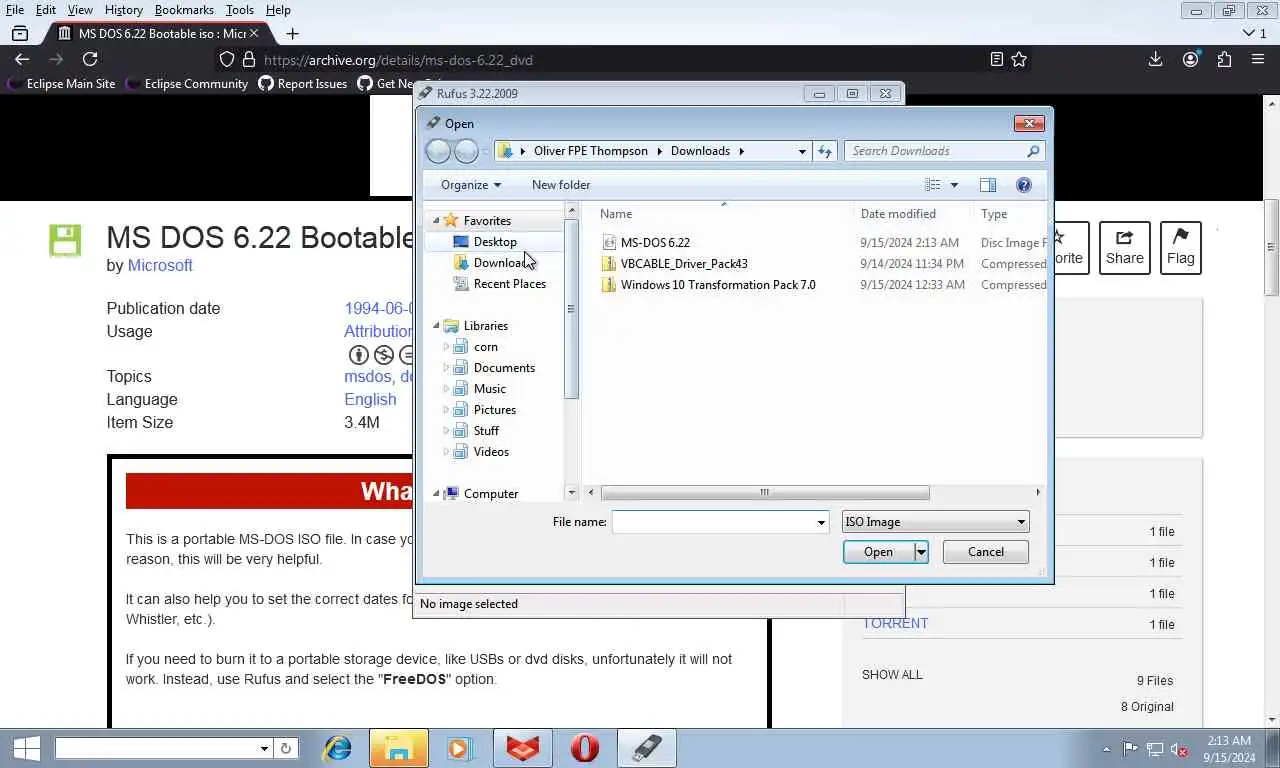
Task: Click the taskbar clock showing 2:13 AM
Action: click(1229, 749)
